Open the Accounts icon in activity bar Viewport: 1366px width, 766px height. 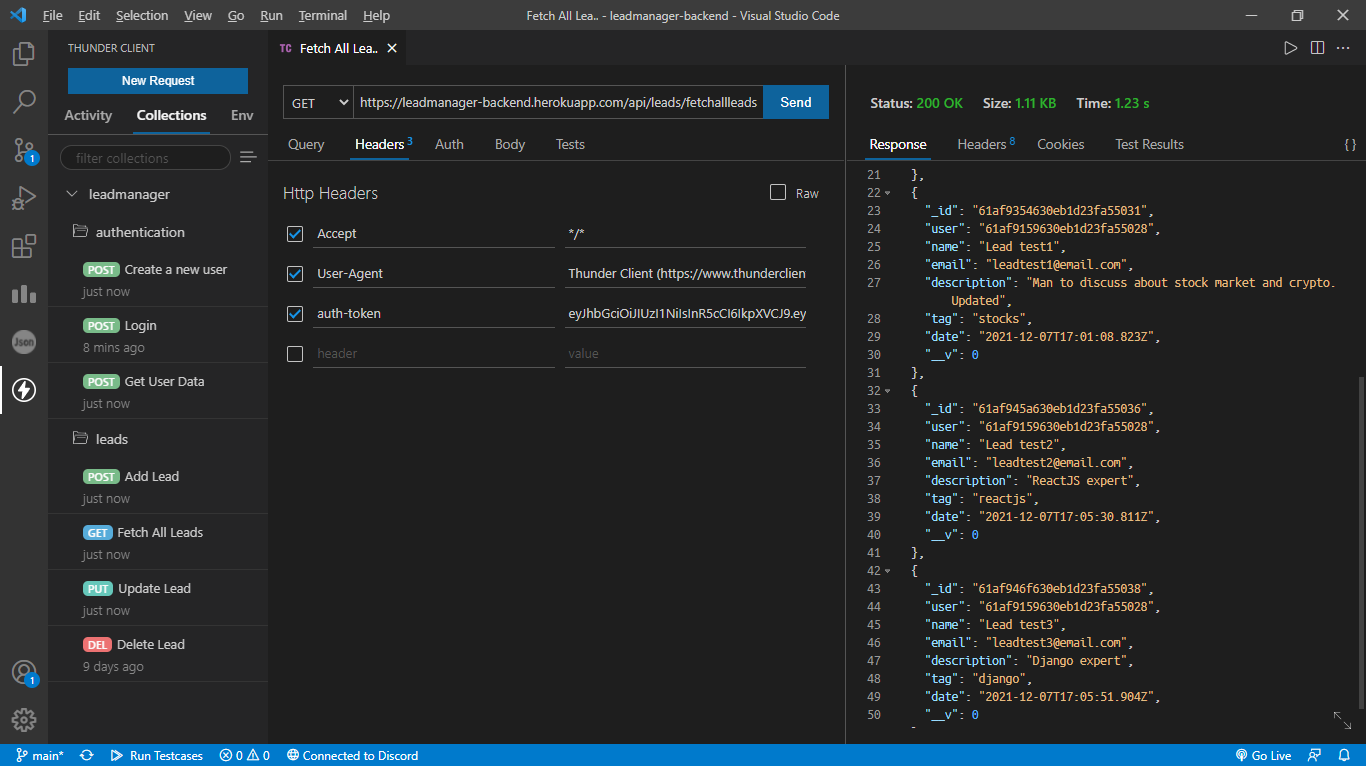pos(24,673)
